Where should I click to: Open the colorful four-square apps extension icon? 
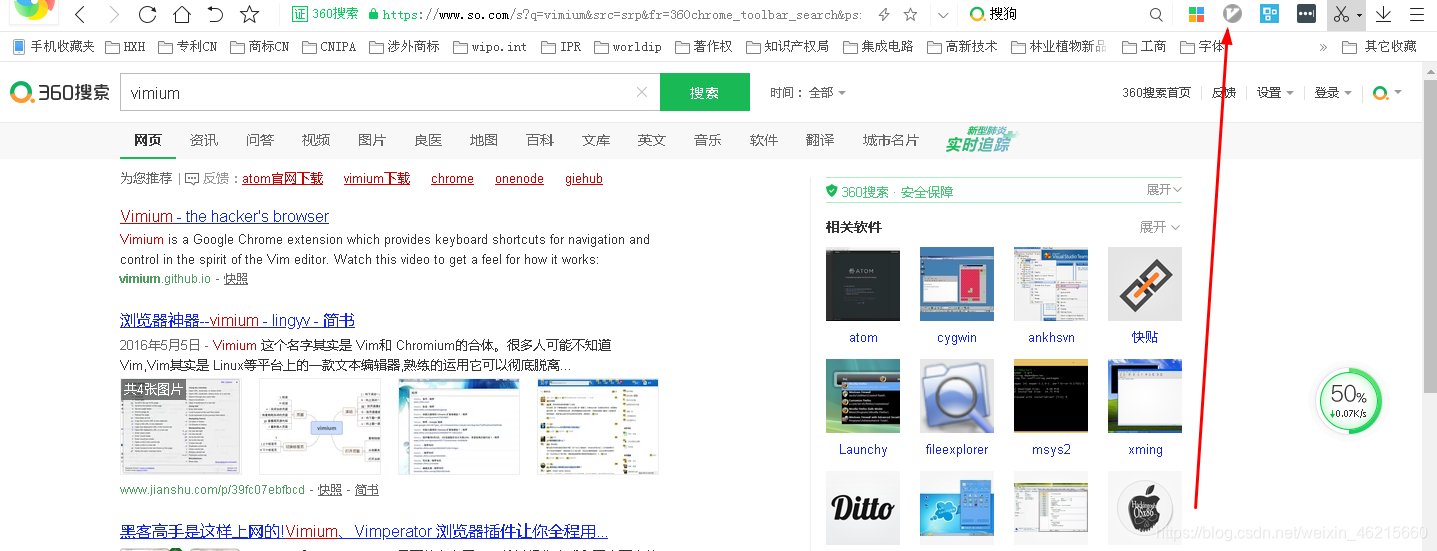coord(1196,14)
